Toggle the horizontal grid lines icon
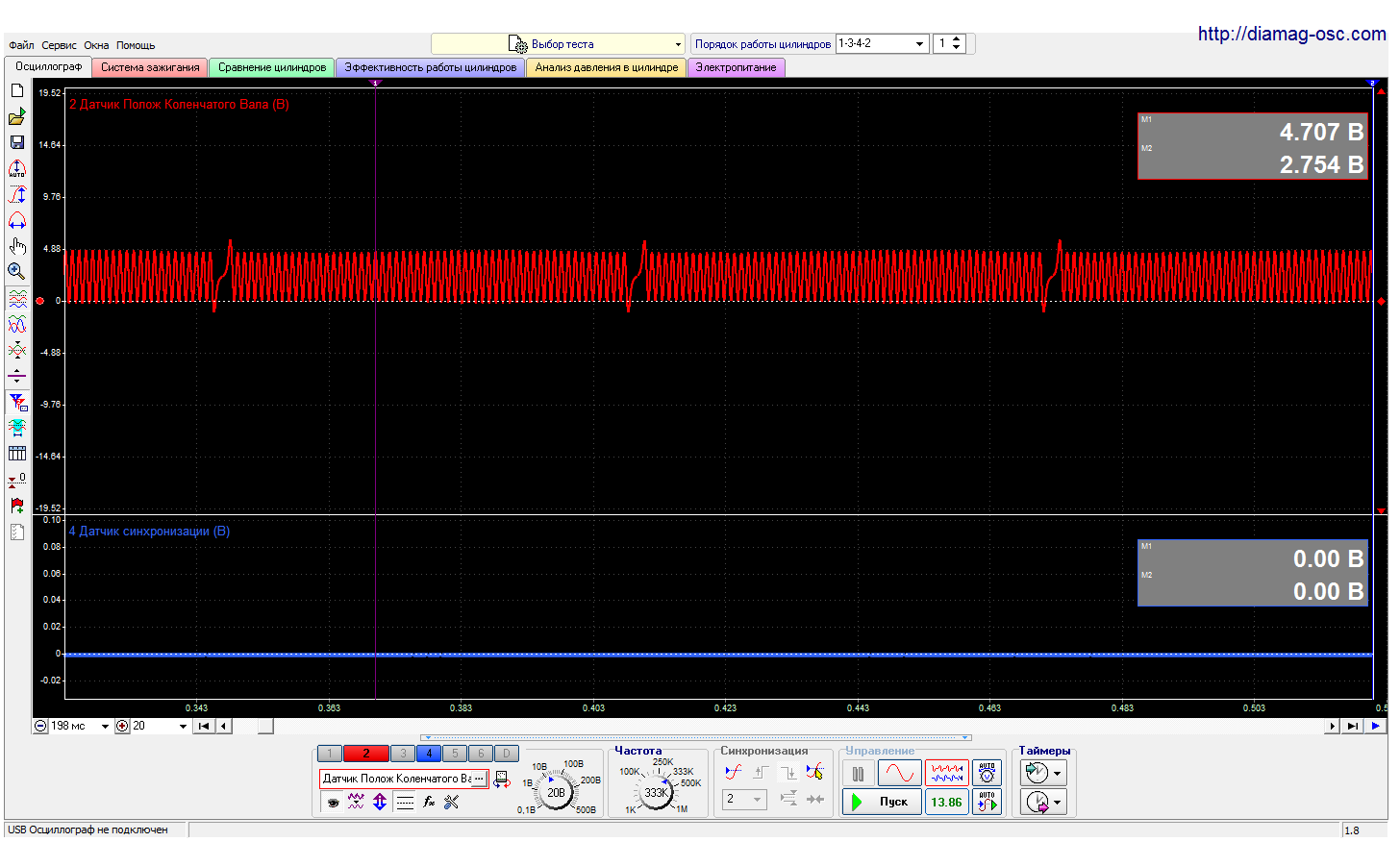This screenshot has width=1400, height=842. point(405,802)
